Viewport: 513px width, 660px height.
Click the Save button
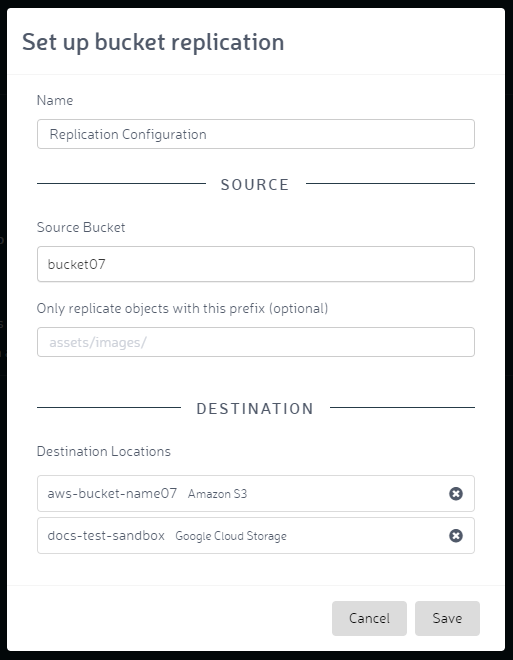pyautogui.click(x=447, y=618)
